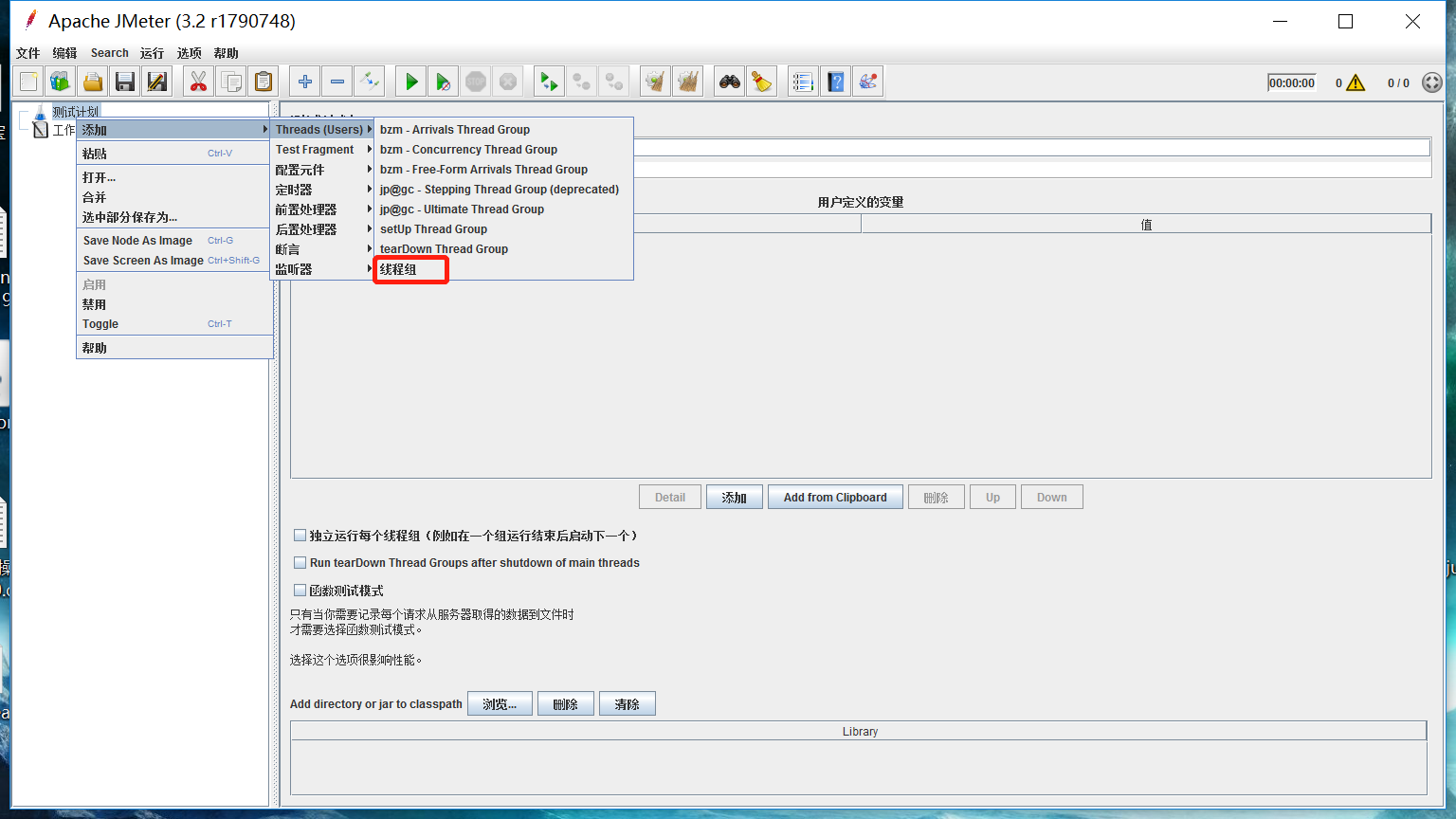This screenshot has width=1456, height=819.
Task: Open the 运行 menu in menu bar
Action: pos(152,53)
